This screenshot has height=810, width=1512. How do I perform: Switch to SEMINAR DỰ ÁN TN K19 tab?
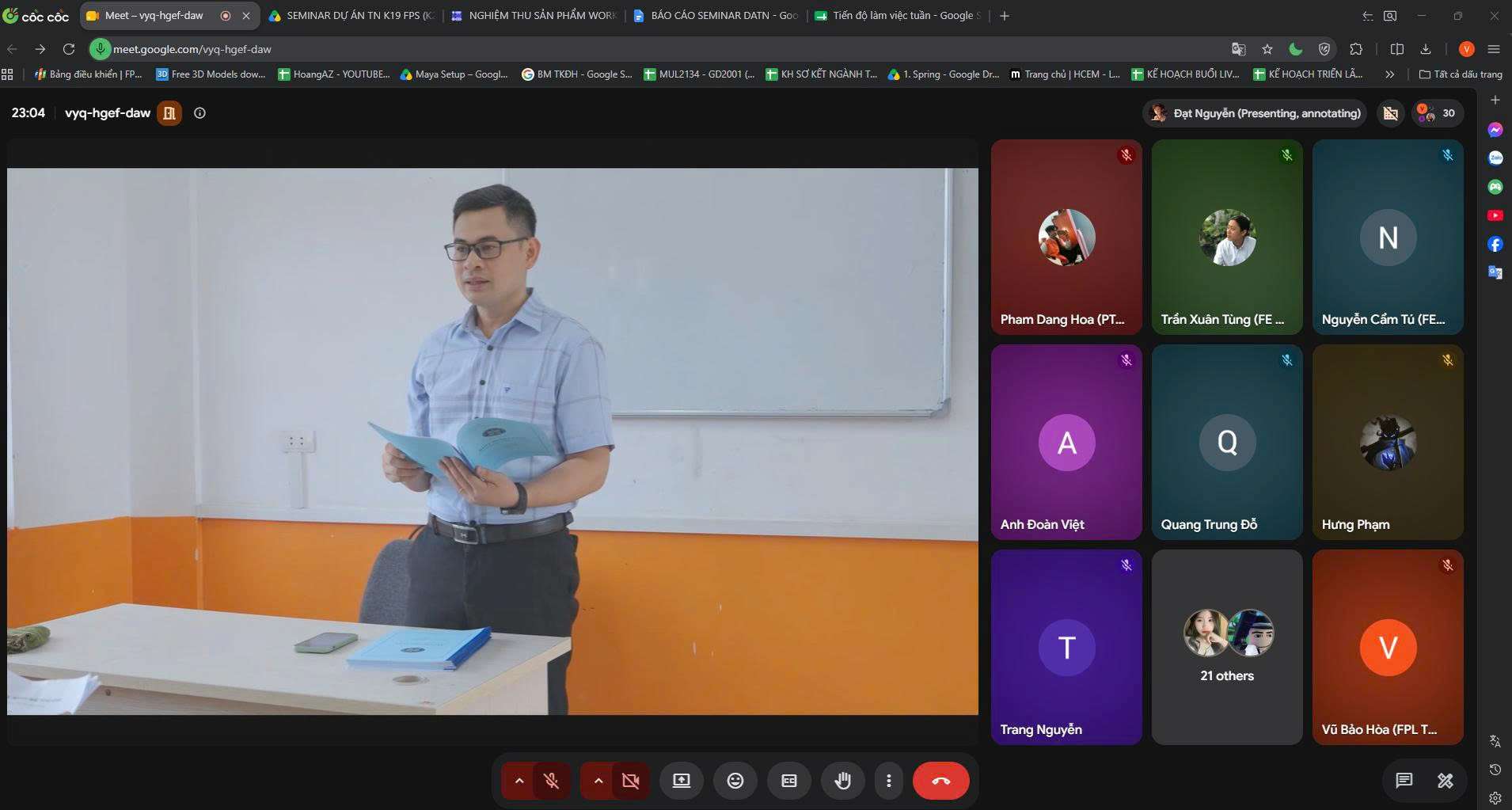pos(352,15)
